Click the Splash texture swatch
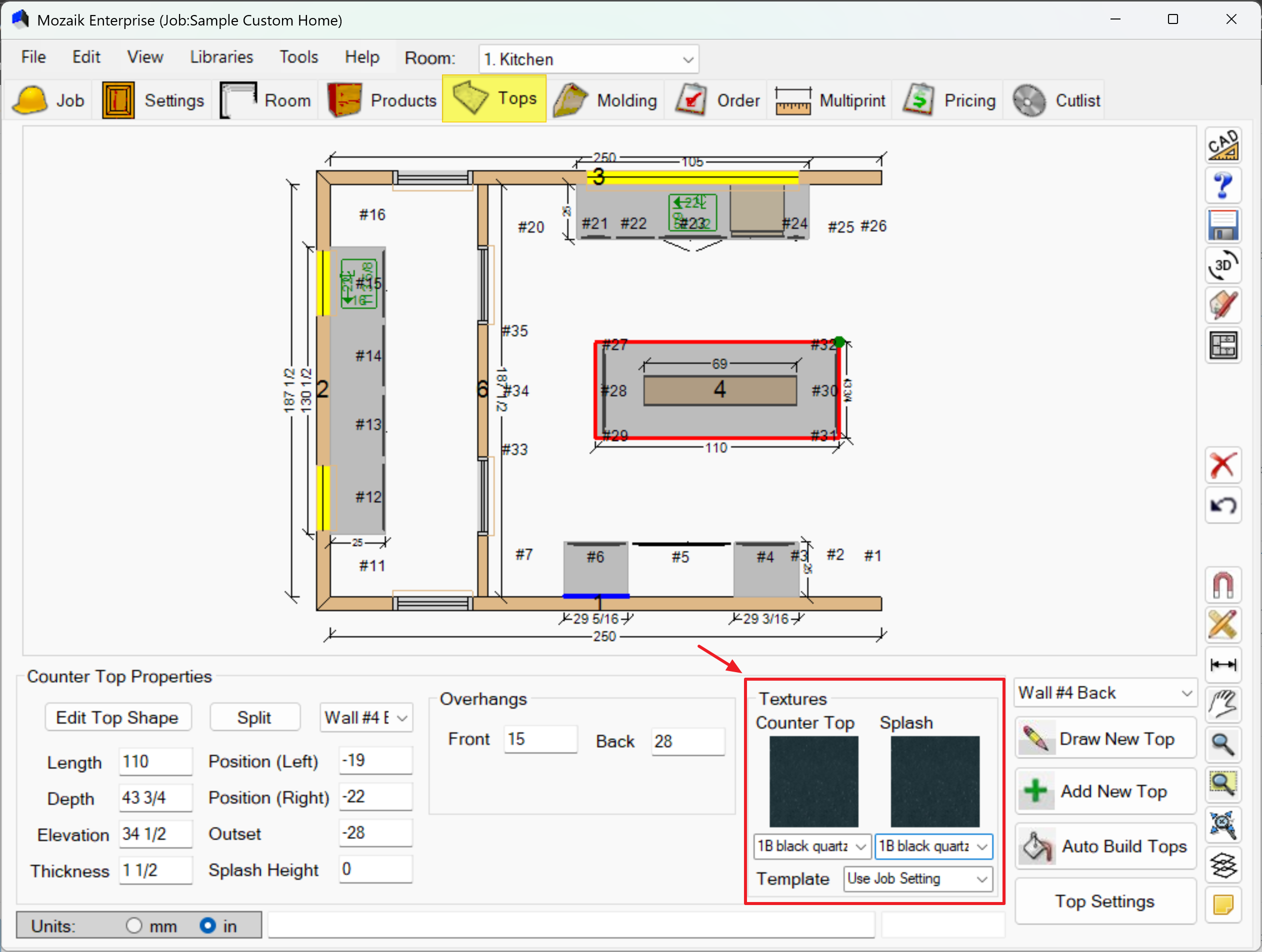Screen dimensions: 1262x952 pos(934,781)
